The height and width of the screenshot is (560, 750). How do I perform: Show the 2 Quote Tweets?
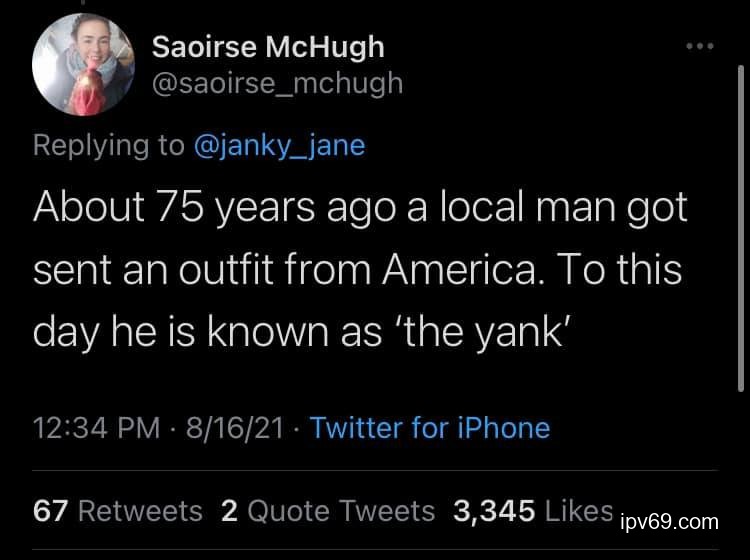pos(327,511)
